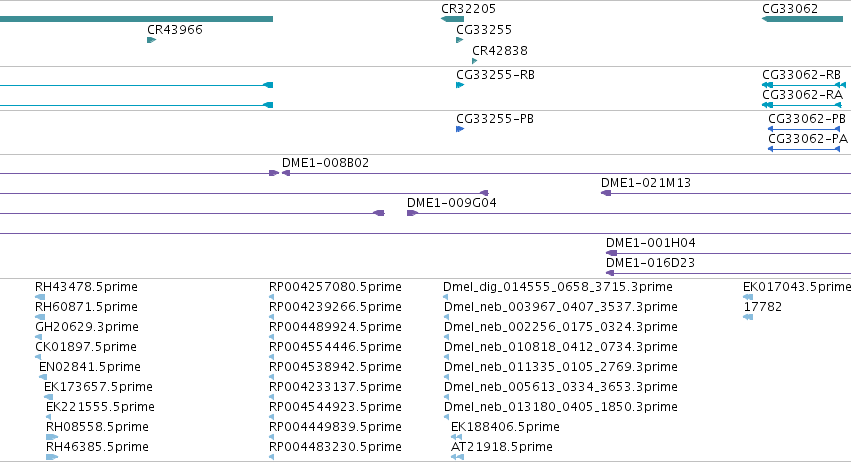
Task: Select RP004483230.5prime feature label
Action: coord(335,448)
